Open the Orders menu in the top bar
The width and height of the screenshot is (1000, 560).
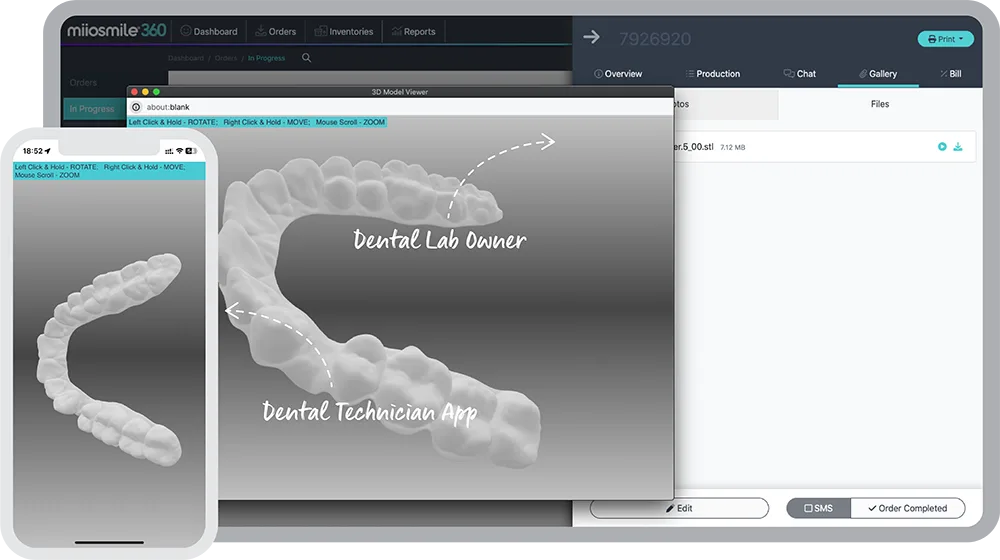coord(275,31)
